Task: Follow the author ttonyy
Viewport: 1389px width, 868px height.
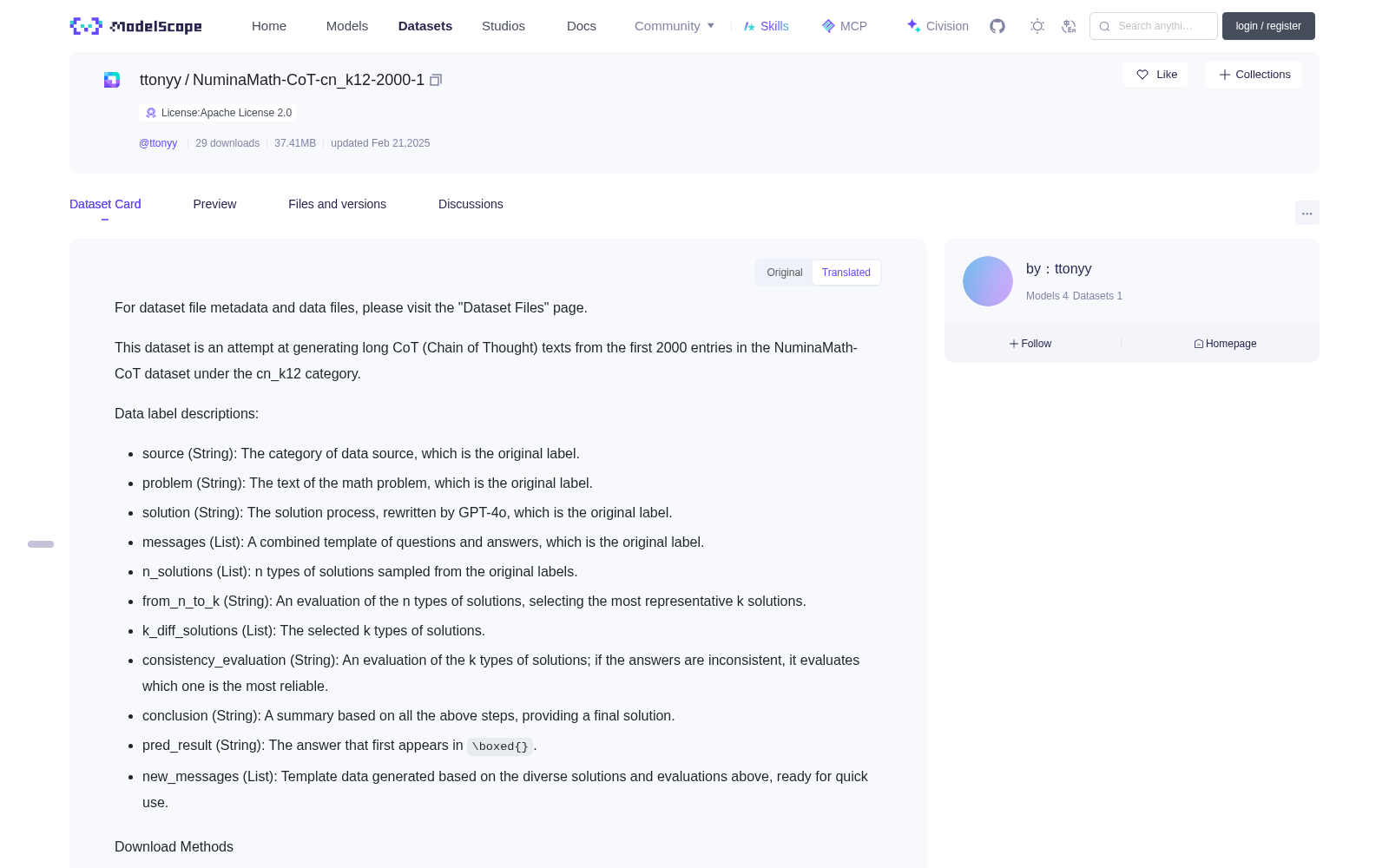Action: [x=1030, y=344]
